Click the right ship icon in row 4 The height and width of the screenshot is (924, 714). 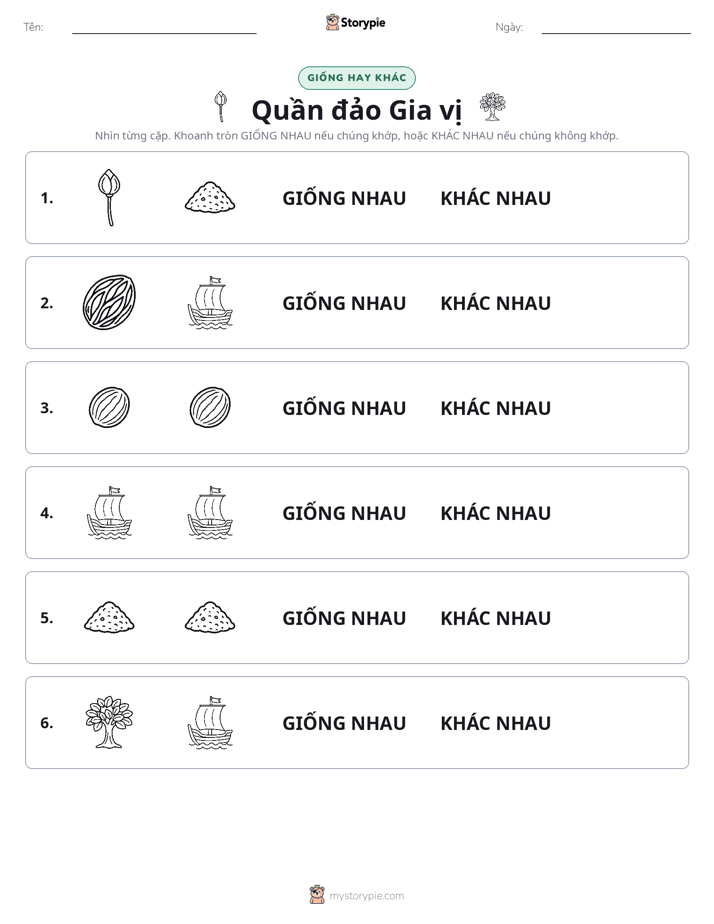(210, 512)
